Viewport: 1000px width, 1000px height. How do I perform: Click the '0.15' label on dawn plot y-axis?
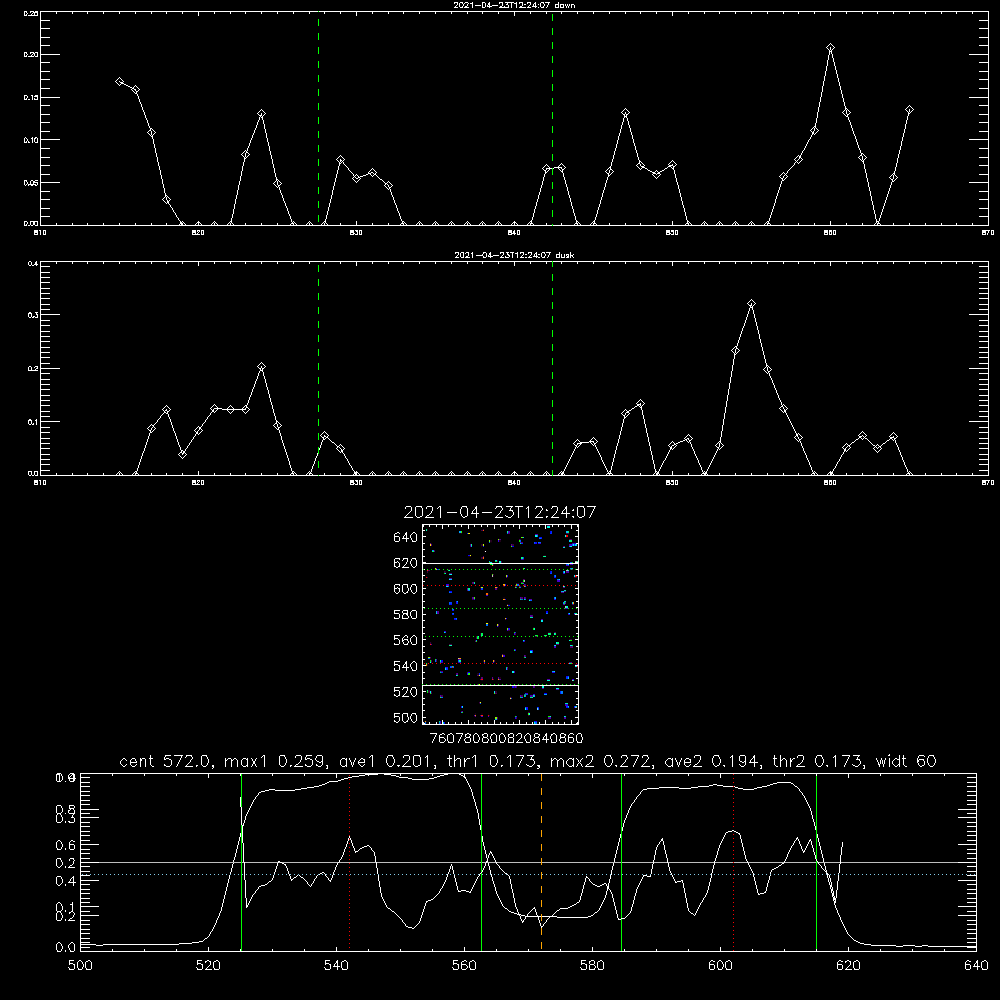point(31,98)
